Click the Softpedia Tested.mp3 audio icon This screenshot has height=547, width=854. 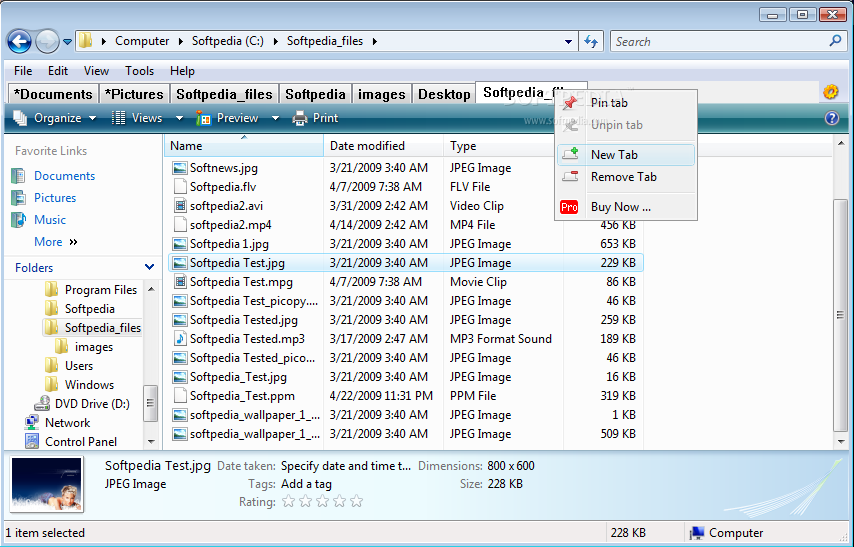pos(180,339)
